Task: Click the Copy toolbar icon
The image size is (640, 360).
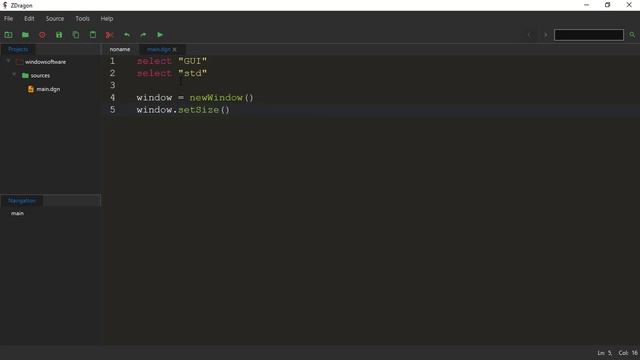Action: [76, 35]
